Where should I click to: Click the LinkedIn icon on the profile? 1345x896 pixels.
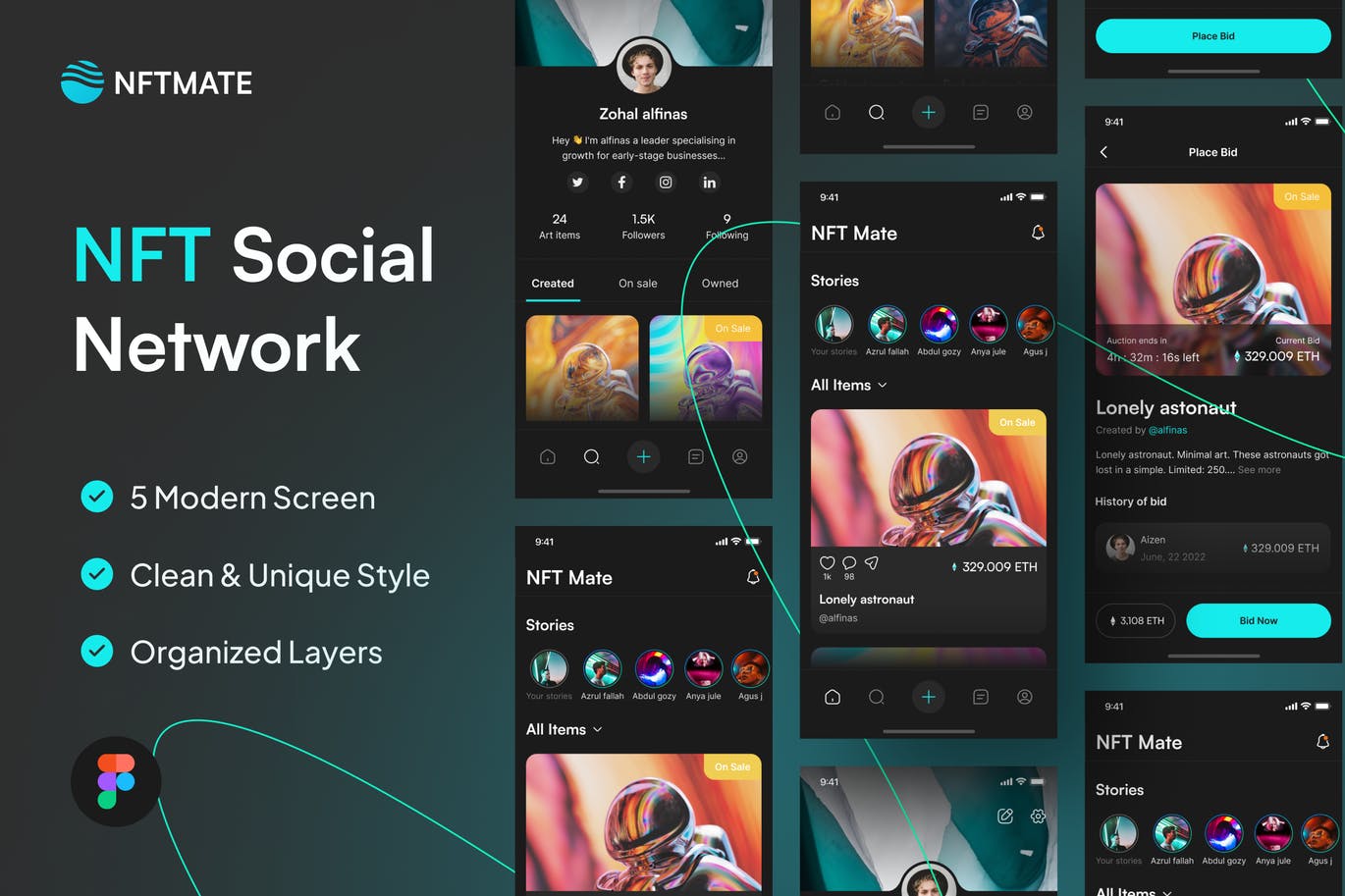tap(709, 183)
